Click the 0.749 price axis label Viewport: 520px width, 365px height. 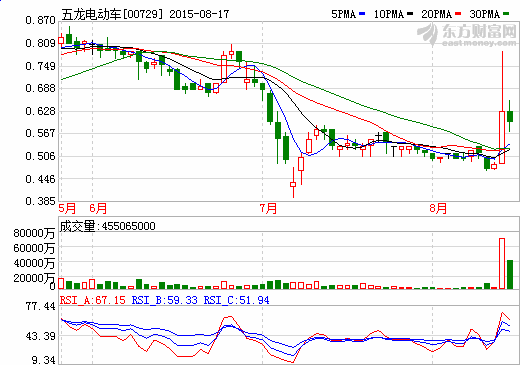(x=40, y=66)
